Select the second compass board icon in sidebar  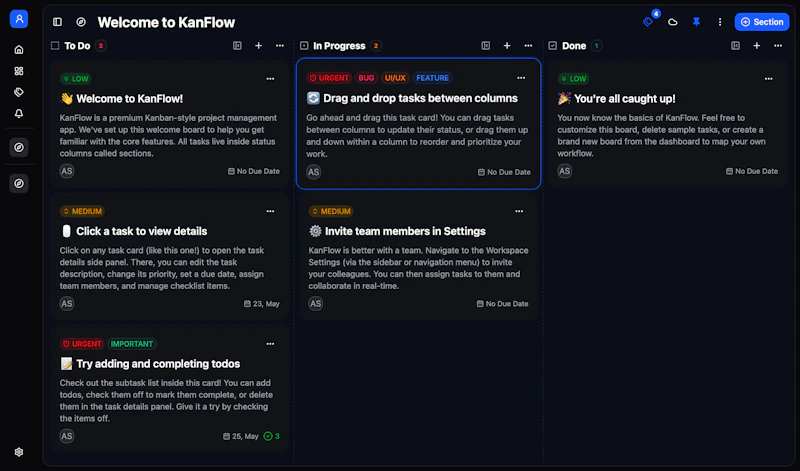point(19,184)
